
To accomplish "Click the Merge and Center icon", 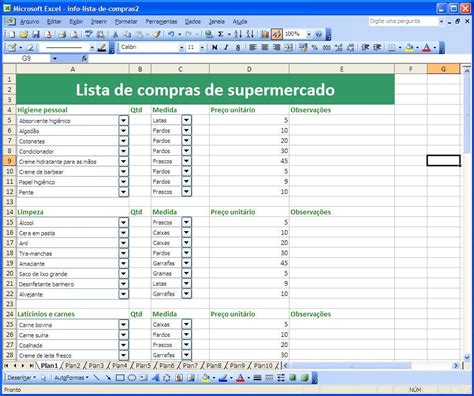I will coord(289,48).
